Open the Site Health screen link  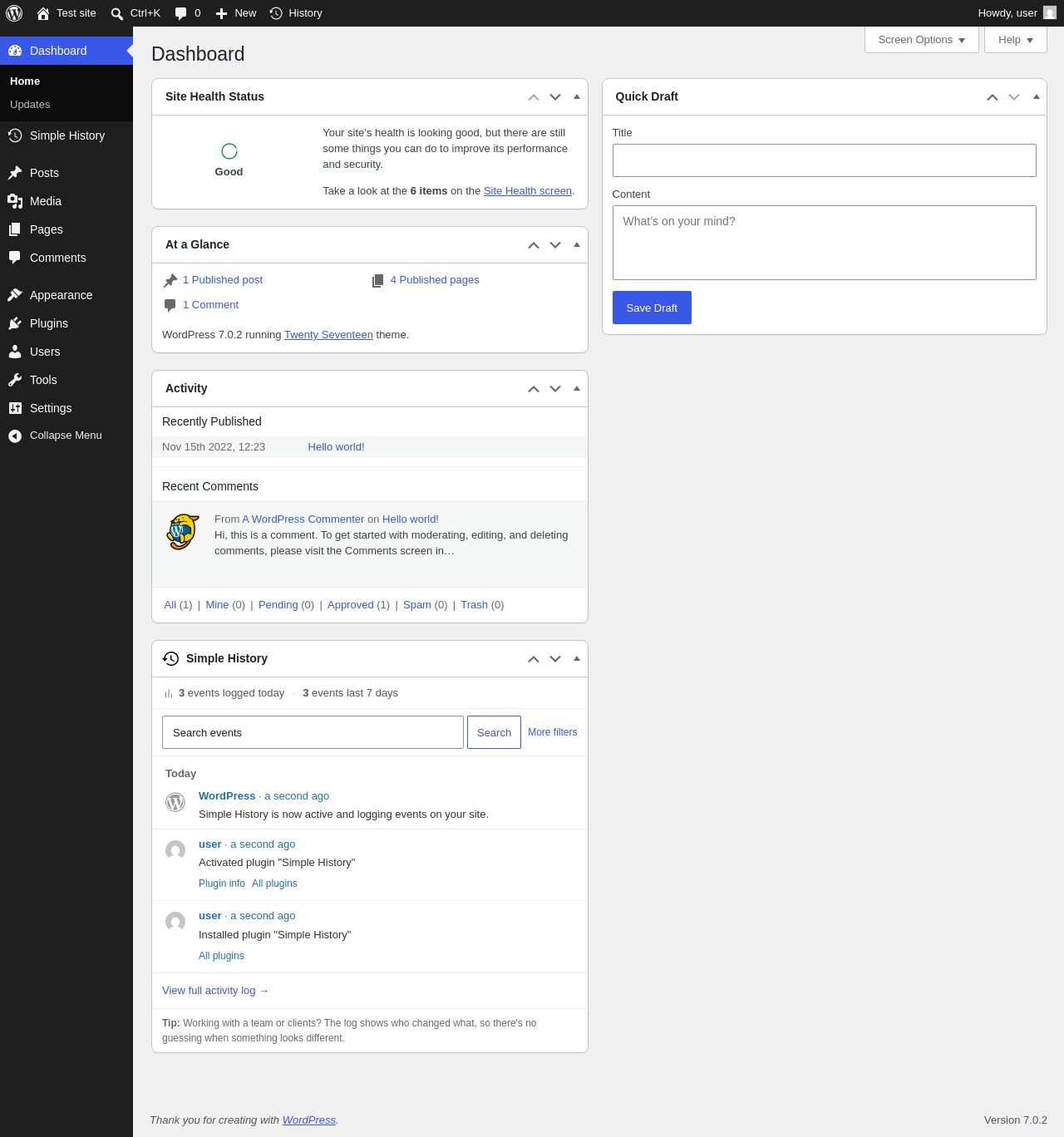tap(528, 191)
